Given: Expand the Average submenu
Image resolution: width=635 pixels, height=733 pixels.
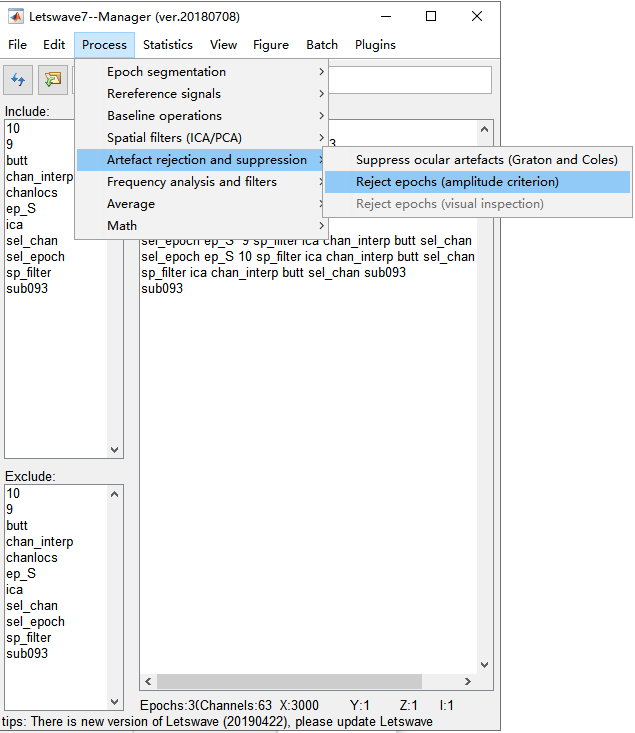Looking at the screenshot, I should click(202, 204).
